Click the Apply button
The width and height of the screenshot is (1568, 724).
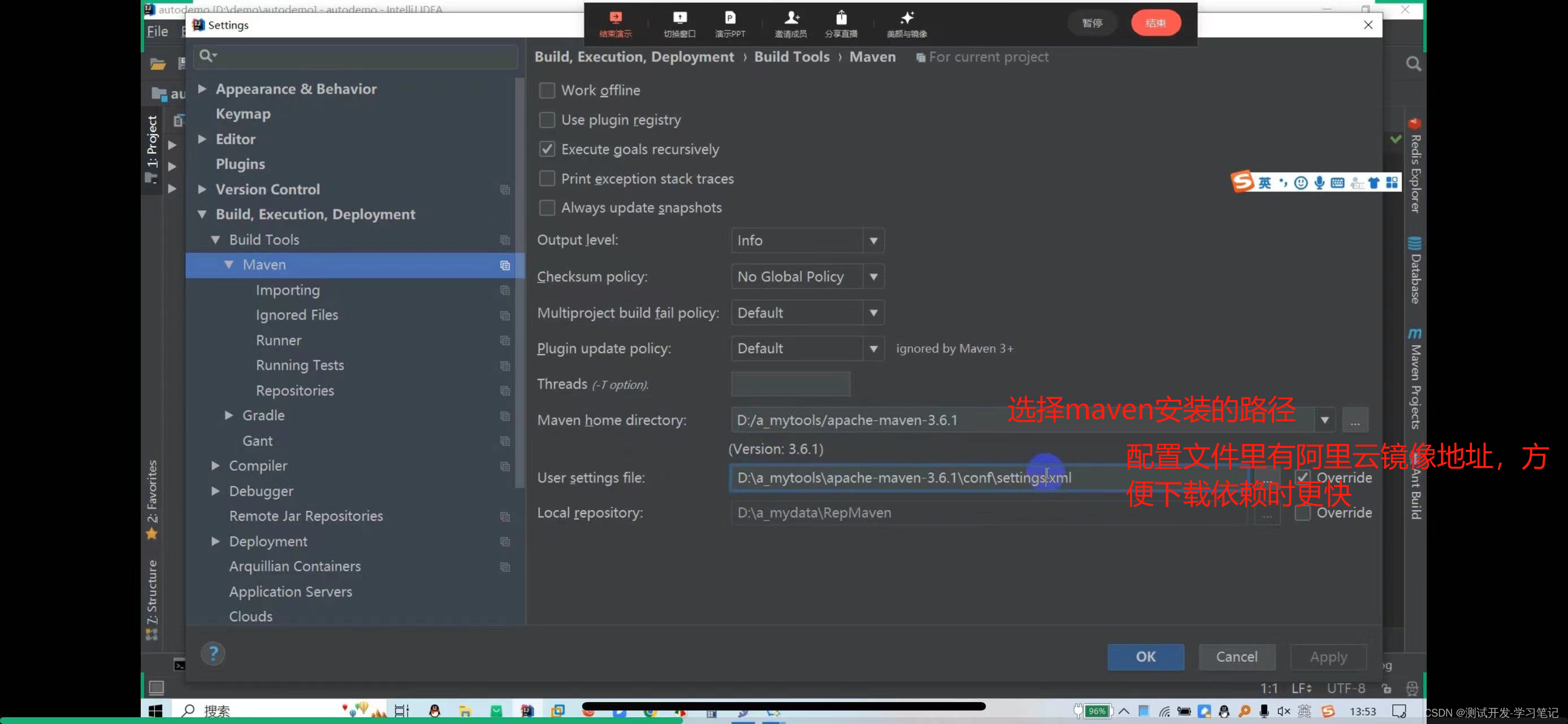coord(1328,657)
